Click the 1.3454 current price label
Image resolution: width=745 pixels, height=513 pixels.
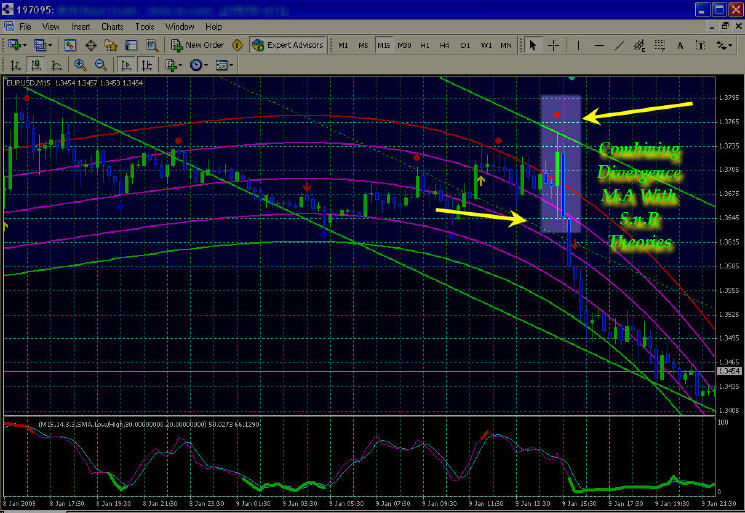[729, 371]
